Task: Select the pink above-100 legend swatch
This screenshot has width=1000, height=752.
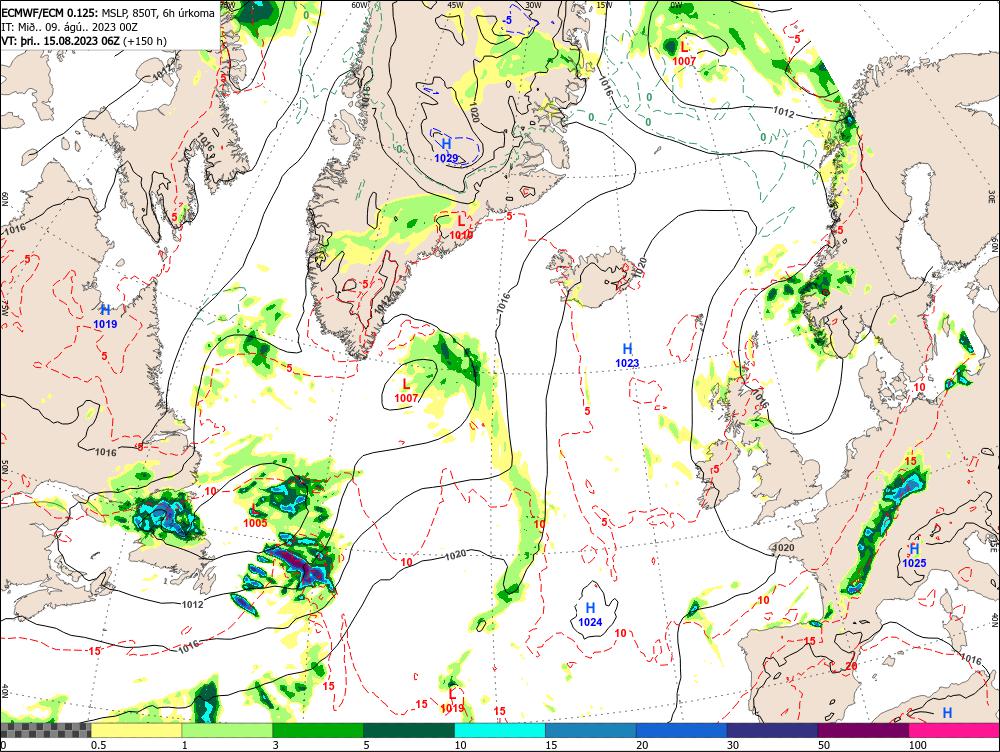Action: [x=954, y=730]
